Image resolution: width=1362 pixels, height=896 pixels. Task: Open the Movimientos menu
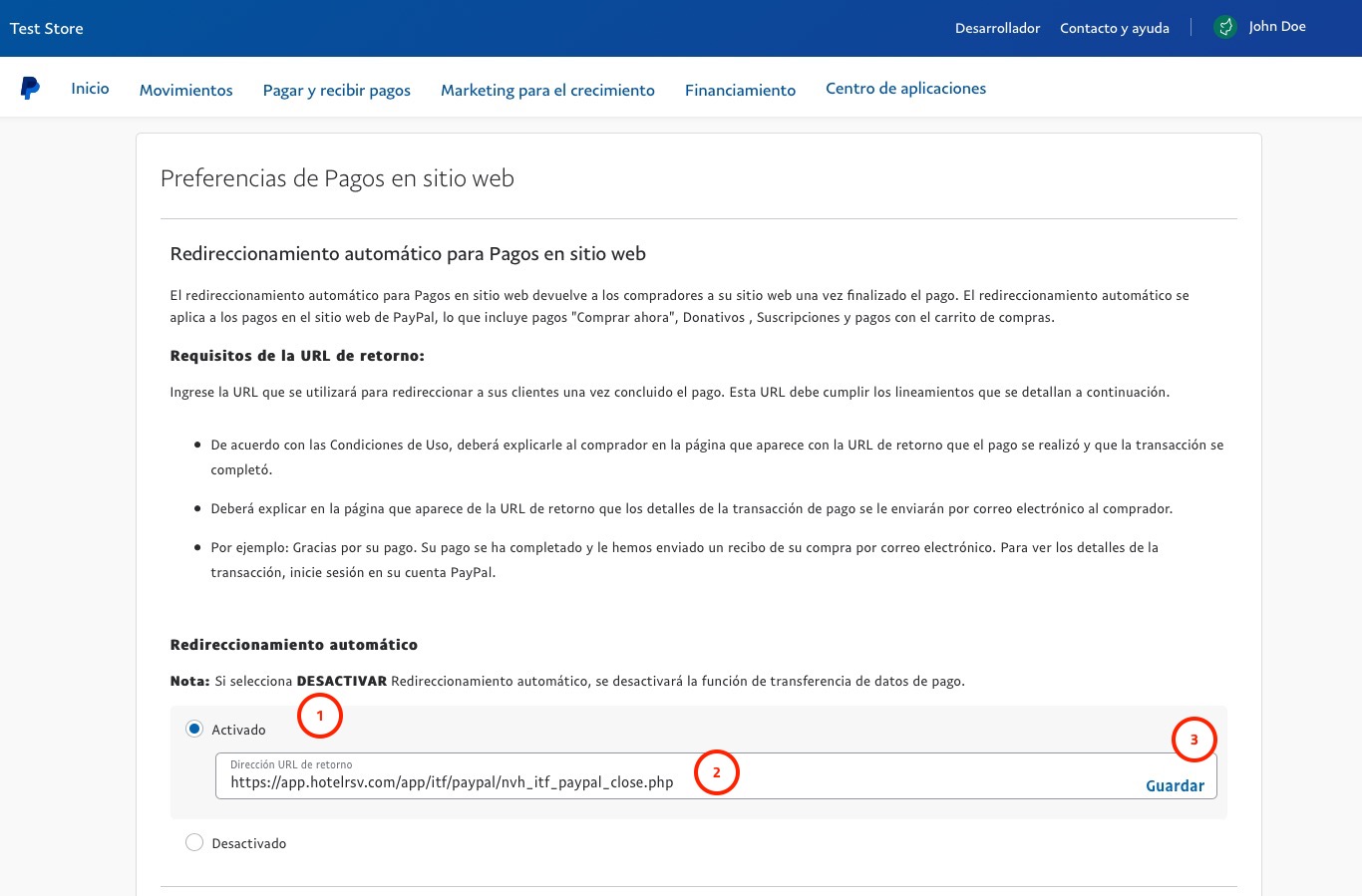coord(186,90)
